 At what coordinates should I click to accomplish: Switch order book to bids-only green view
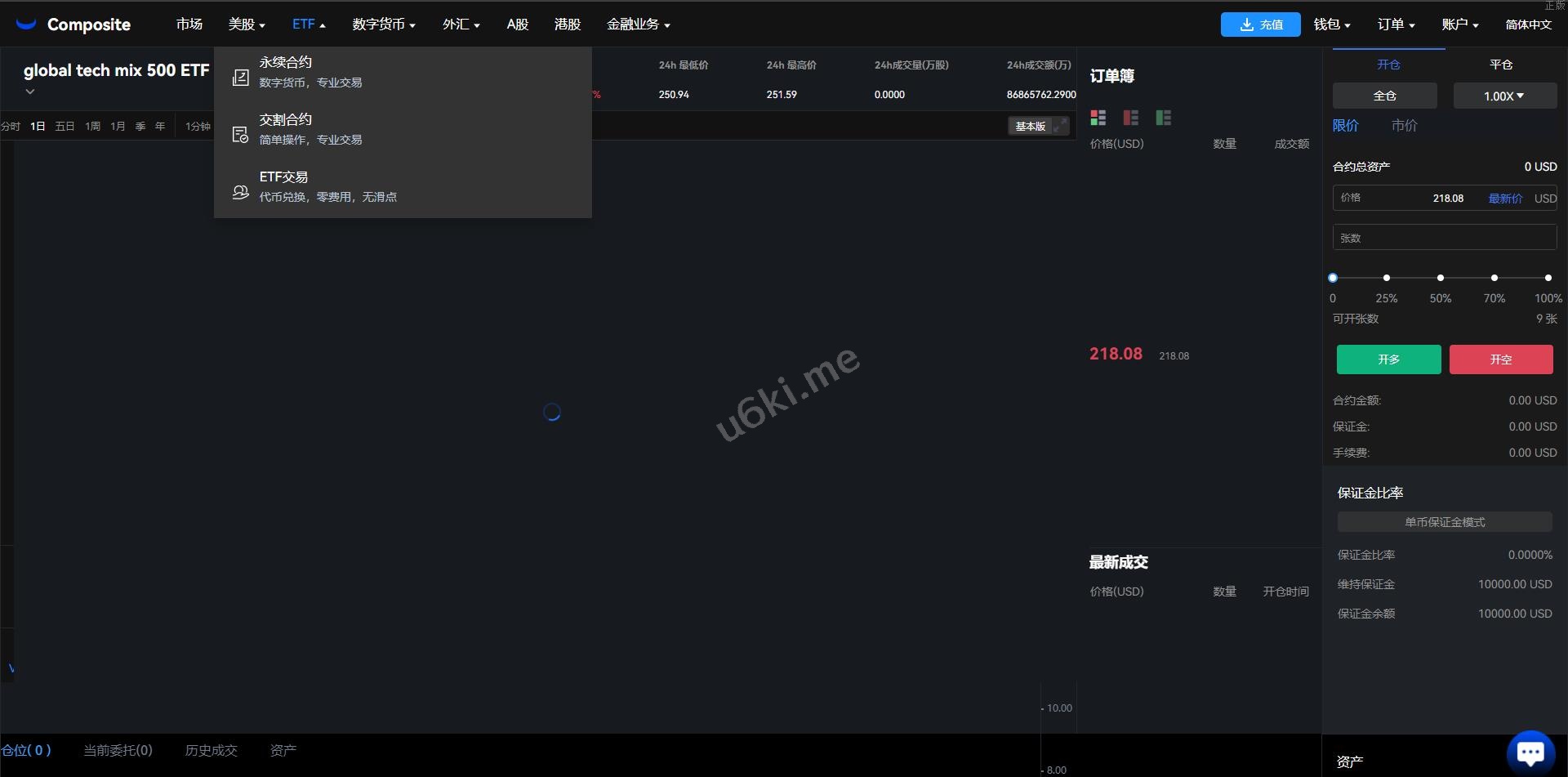click(x=1164, y=118)
